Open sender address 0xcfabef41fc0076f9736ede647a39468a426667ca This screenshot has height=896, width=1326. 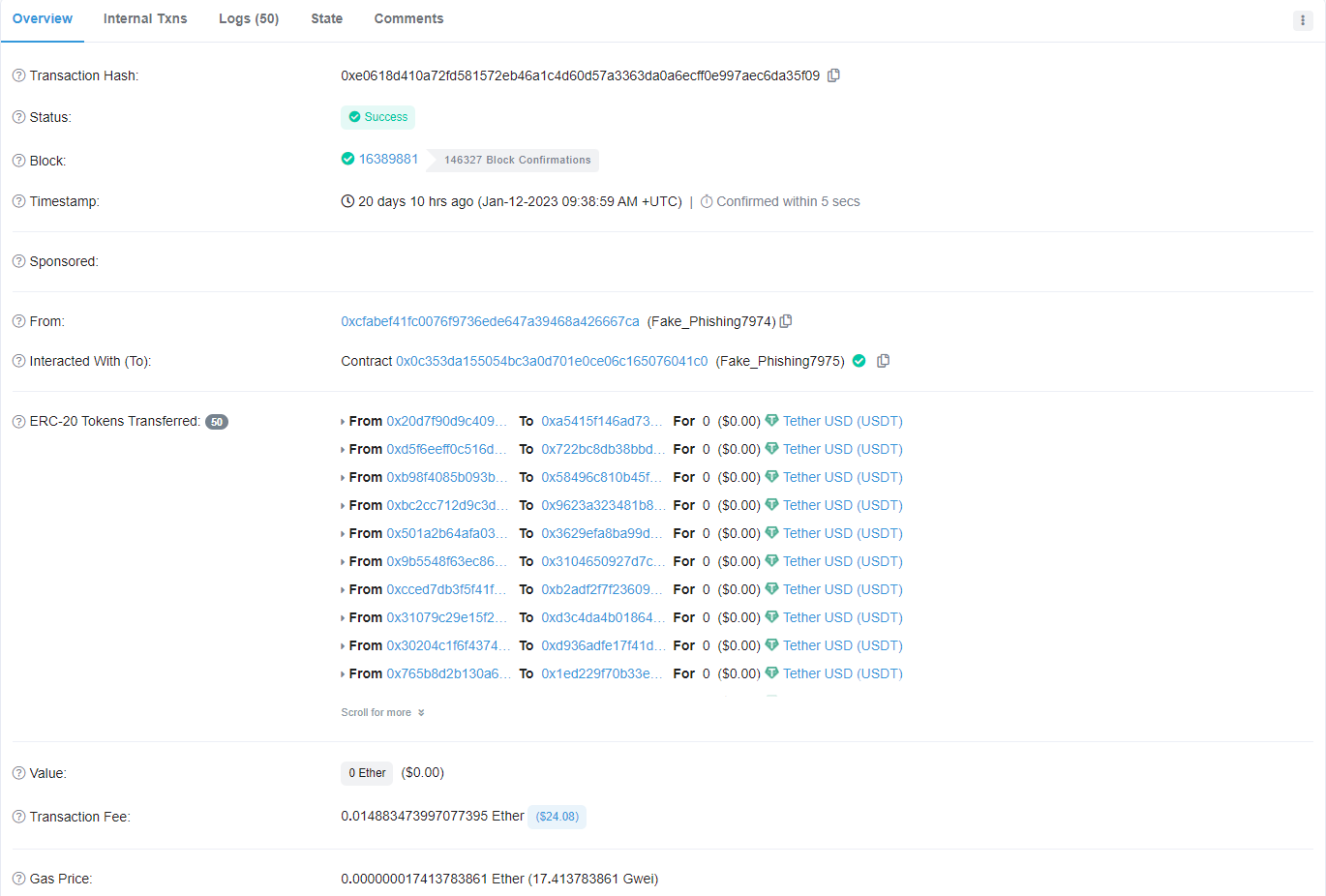tap(490, 321)
